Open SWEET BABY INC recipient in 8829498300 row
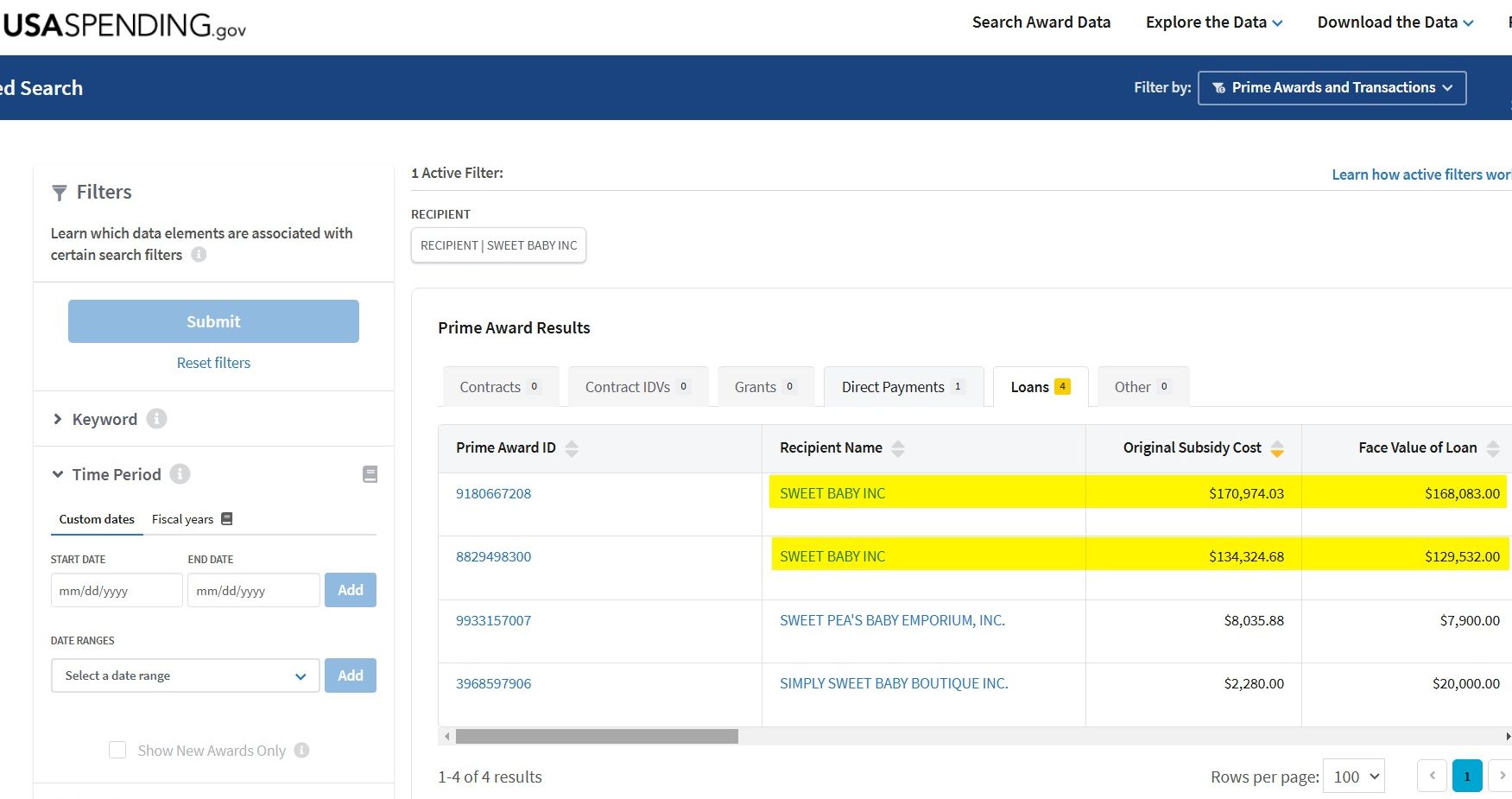This screenshot has width=1512, height=799. 832,556
